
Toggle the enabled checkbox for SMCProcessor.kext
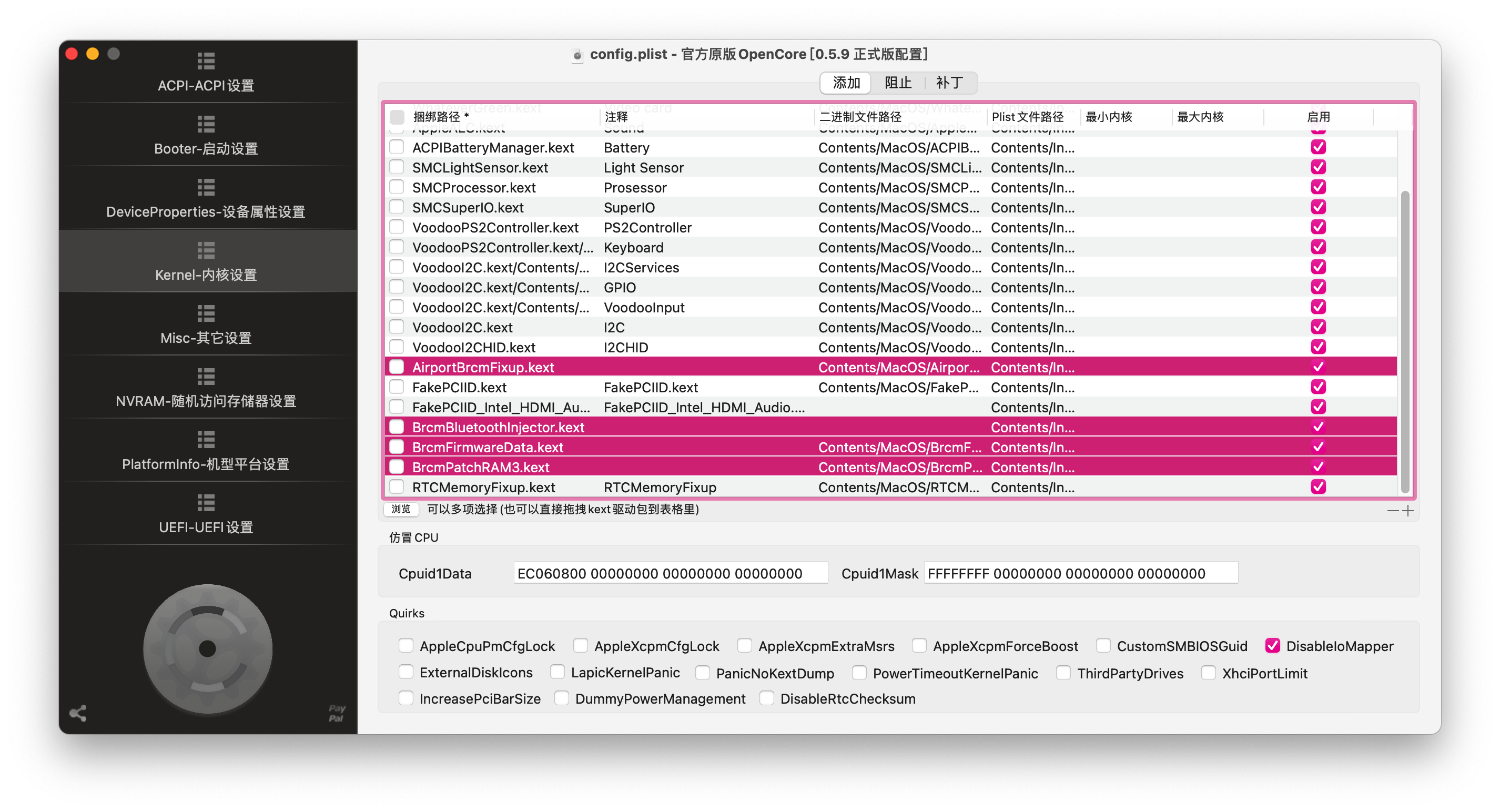pyautogui.click(x=1317, y=187)
